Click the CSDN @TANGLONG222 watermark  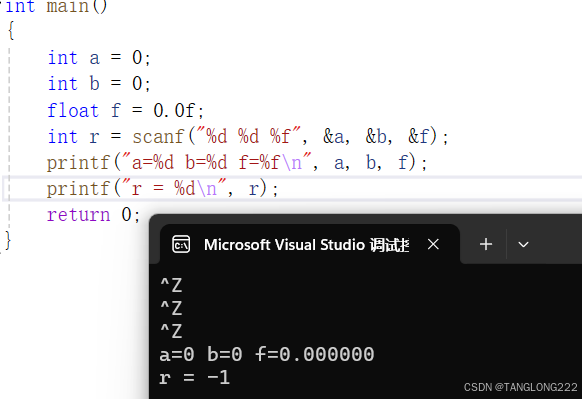coord(520,387)
